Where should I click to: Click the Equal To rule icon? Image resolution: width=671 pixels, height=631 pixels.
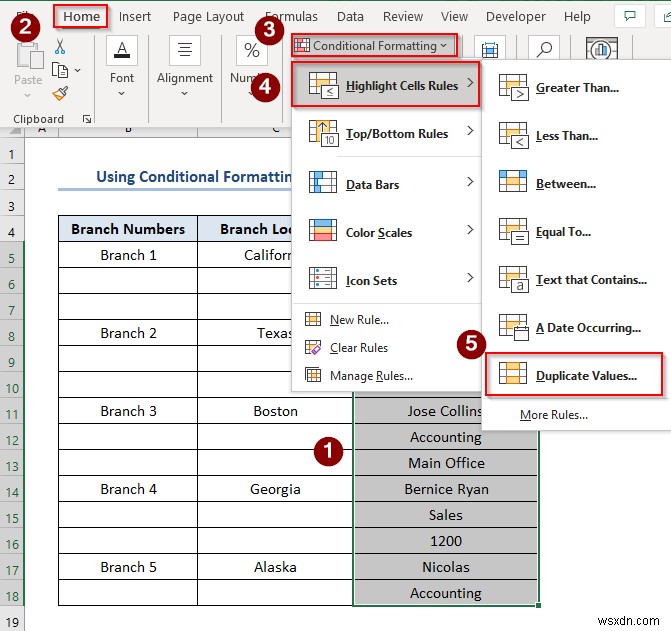tap(514, 231)
